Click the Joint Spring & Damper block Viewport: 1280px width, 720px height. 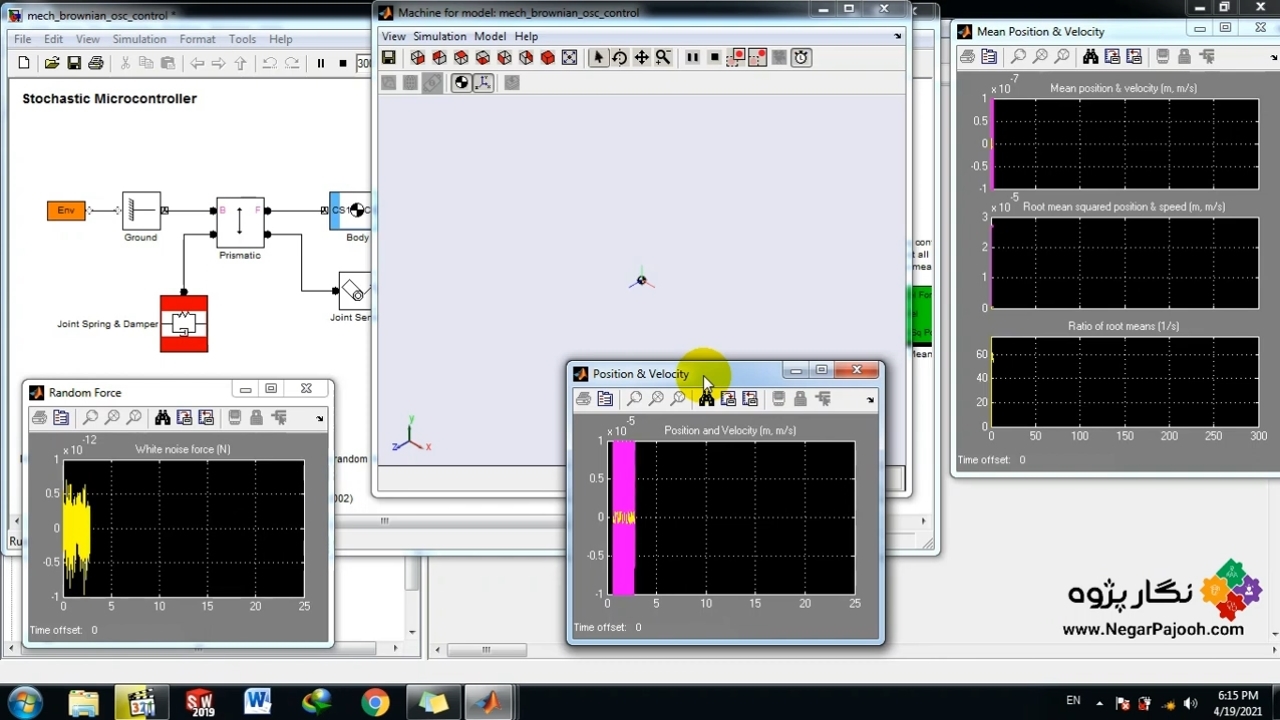tap(184, 324)
